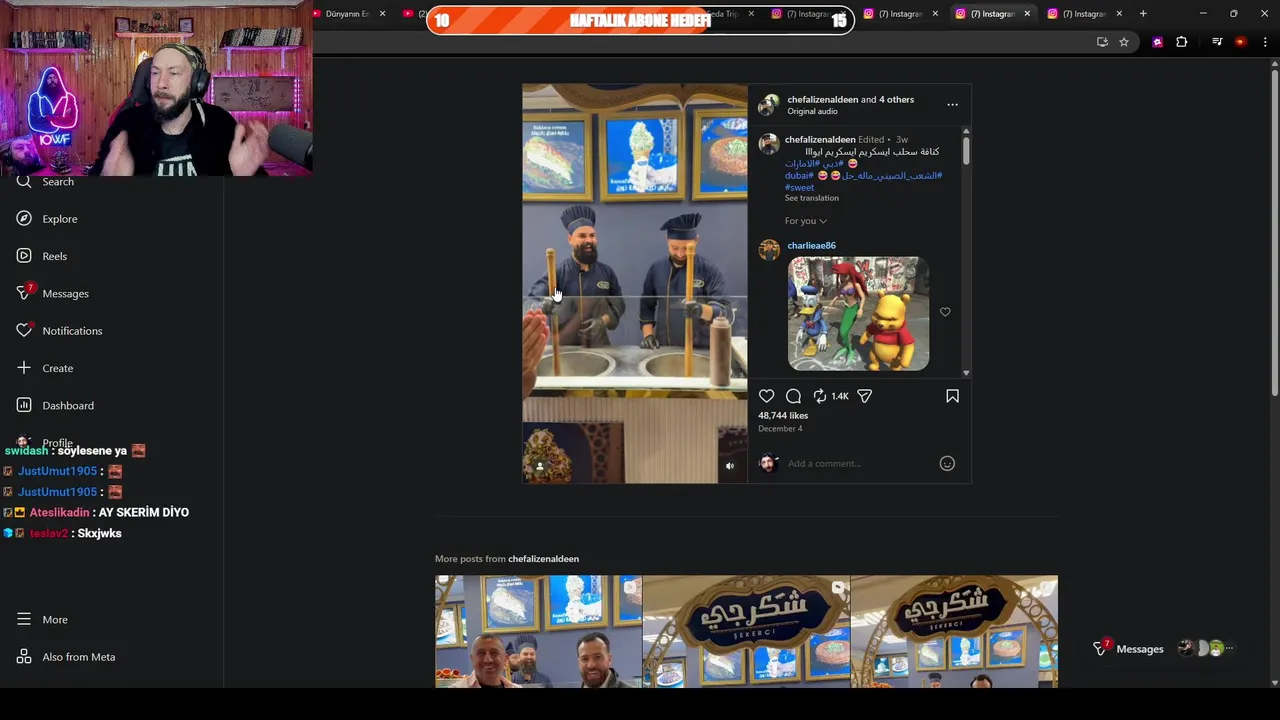The height and width of the screenshot is (720, 1280).
Task: Open the middle related post thumbnail
Action: [746, 632]
